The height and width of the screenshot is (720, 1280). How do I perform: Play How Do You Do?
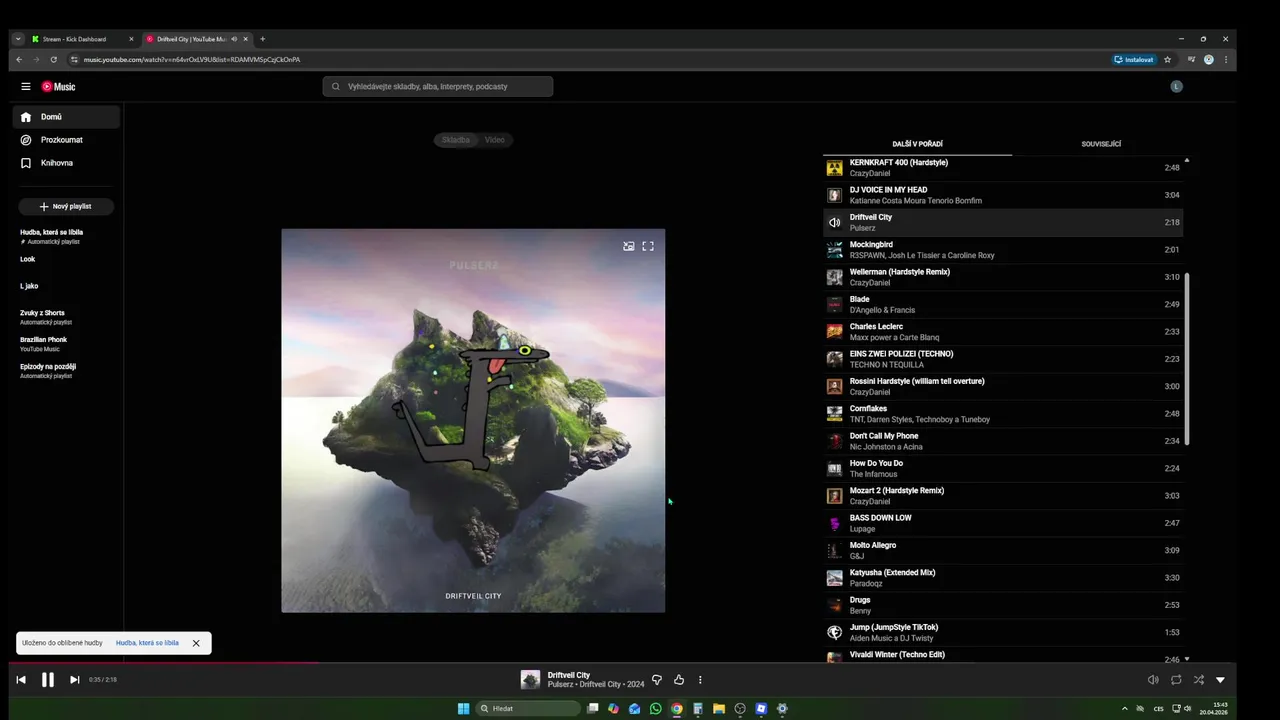point(1003,468)
